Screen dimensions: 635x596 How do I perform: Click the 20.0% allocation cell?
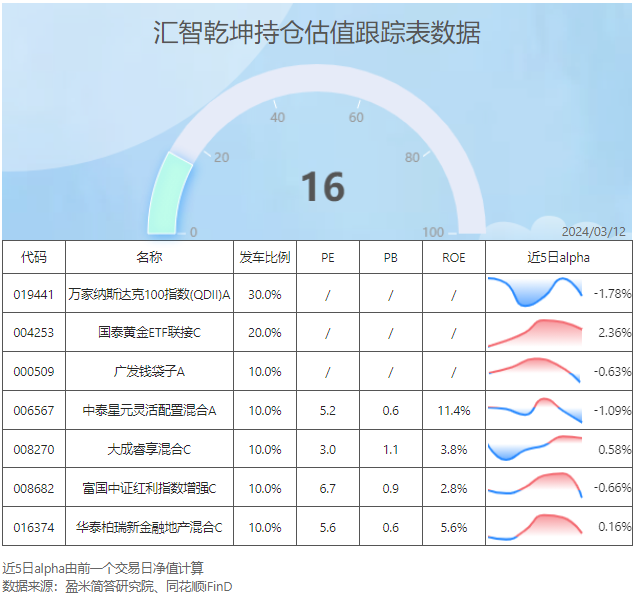264,332
